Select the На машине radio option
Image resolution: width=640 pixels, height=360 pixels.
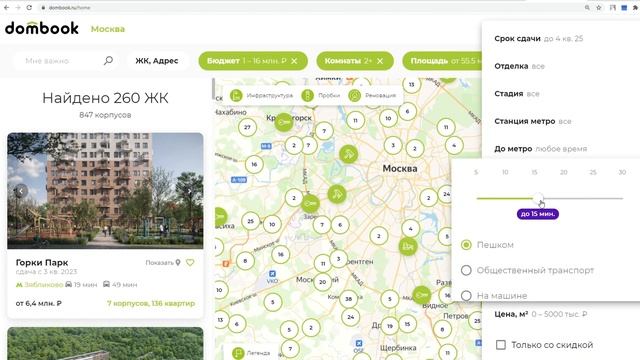pyautogui.click(x=466, y=295)
